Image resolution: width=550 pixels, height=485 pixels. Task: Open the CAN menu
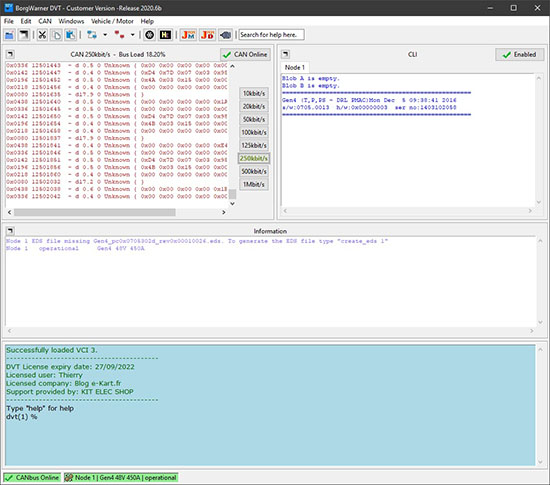tap(45, 21)
